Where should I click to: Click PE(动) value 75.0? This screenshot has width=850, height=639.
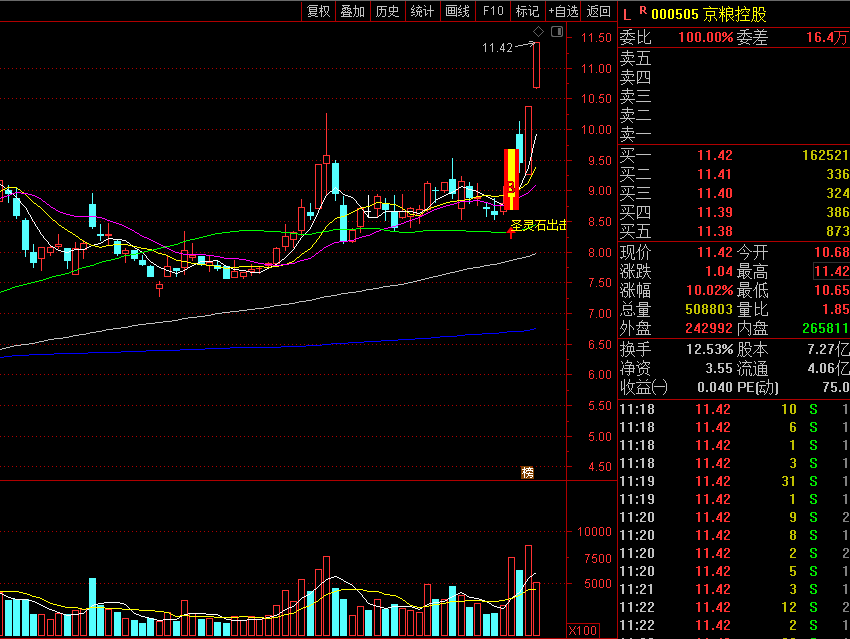pyautogui.click(x=835, y=388)
